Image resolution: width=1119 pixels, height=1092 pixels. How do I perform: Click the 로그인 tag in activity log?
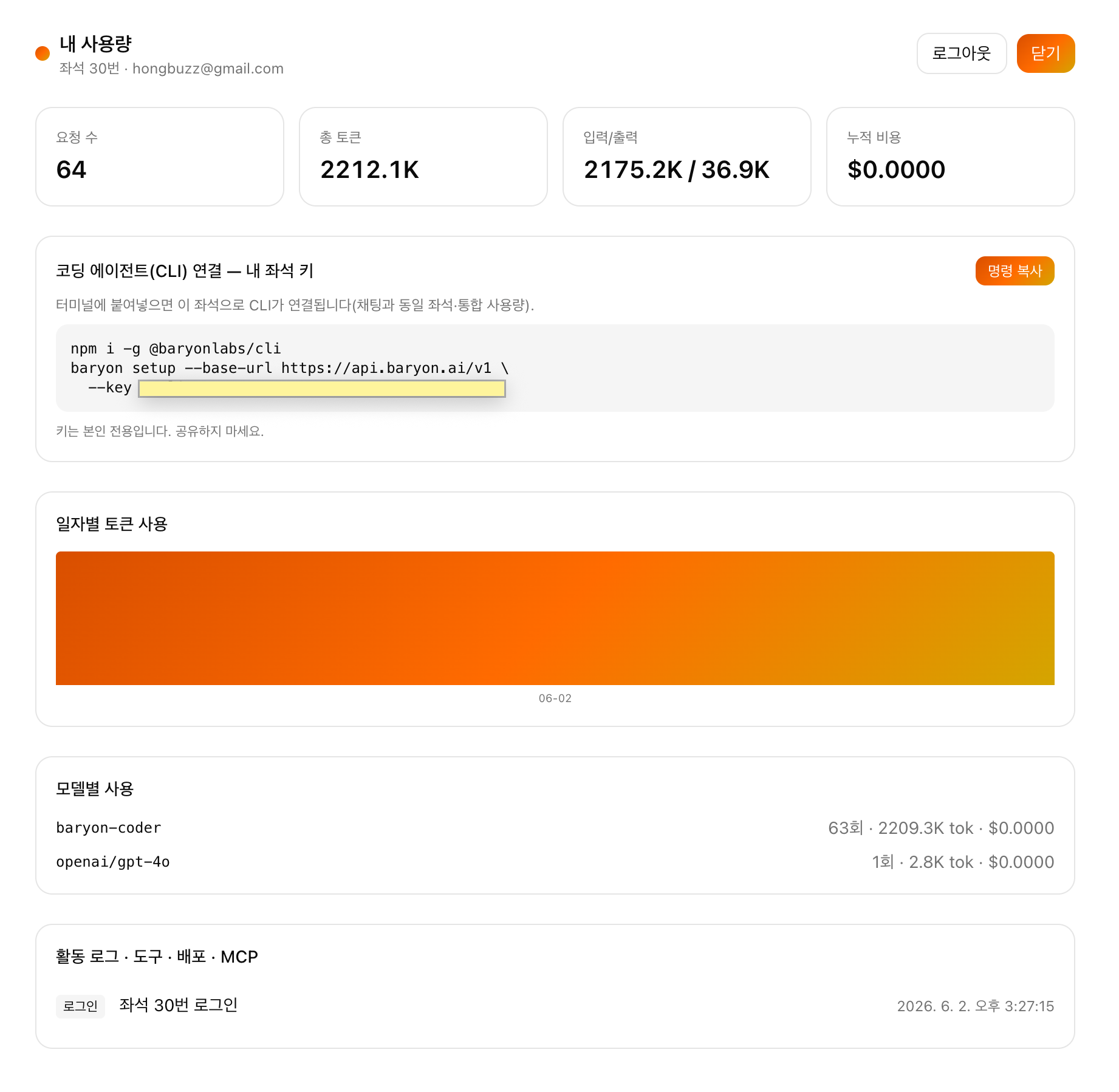point(80,1006)
